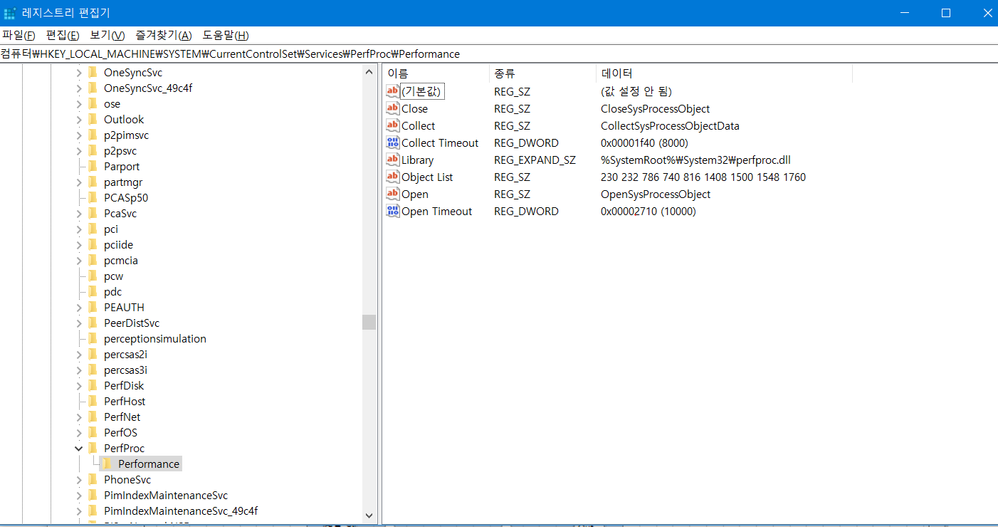Click the folder icon of the Performance key

click(107, 463)
